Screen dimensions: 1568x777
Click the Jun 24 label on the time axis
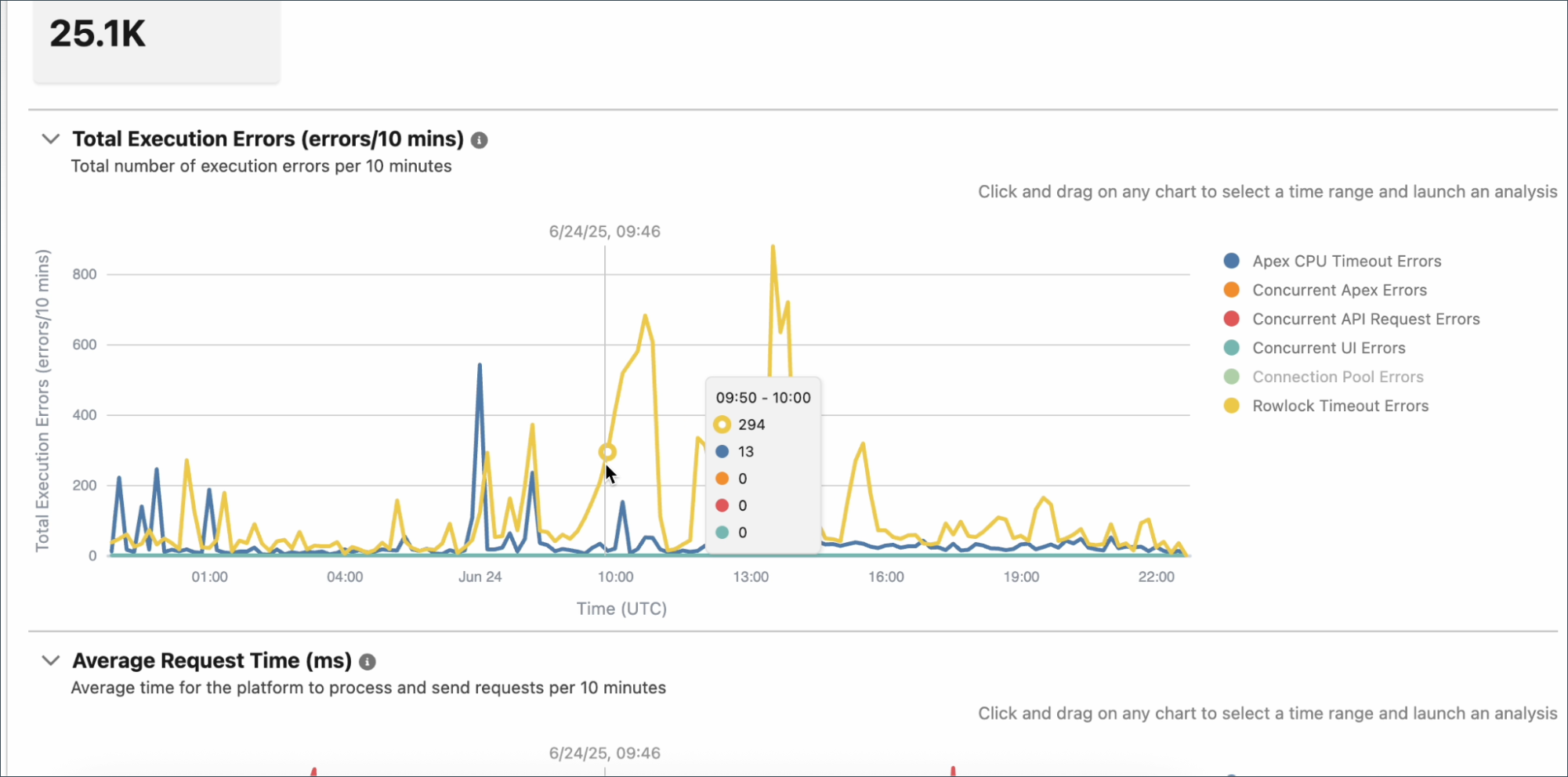pos(480,576)
